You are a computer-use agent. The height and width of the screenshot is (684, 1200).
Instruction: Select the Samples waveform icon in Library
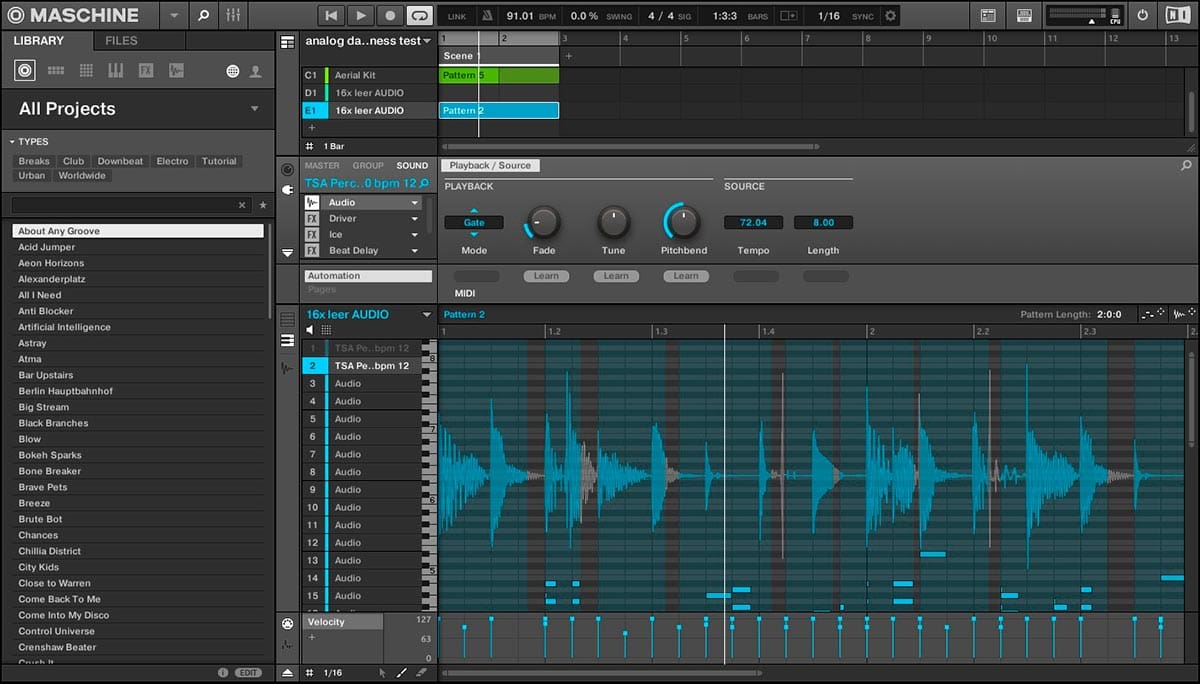pyautogui.click(x=176, y=70)
